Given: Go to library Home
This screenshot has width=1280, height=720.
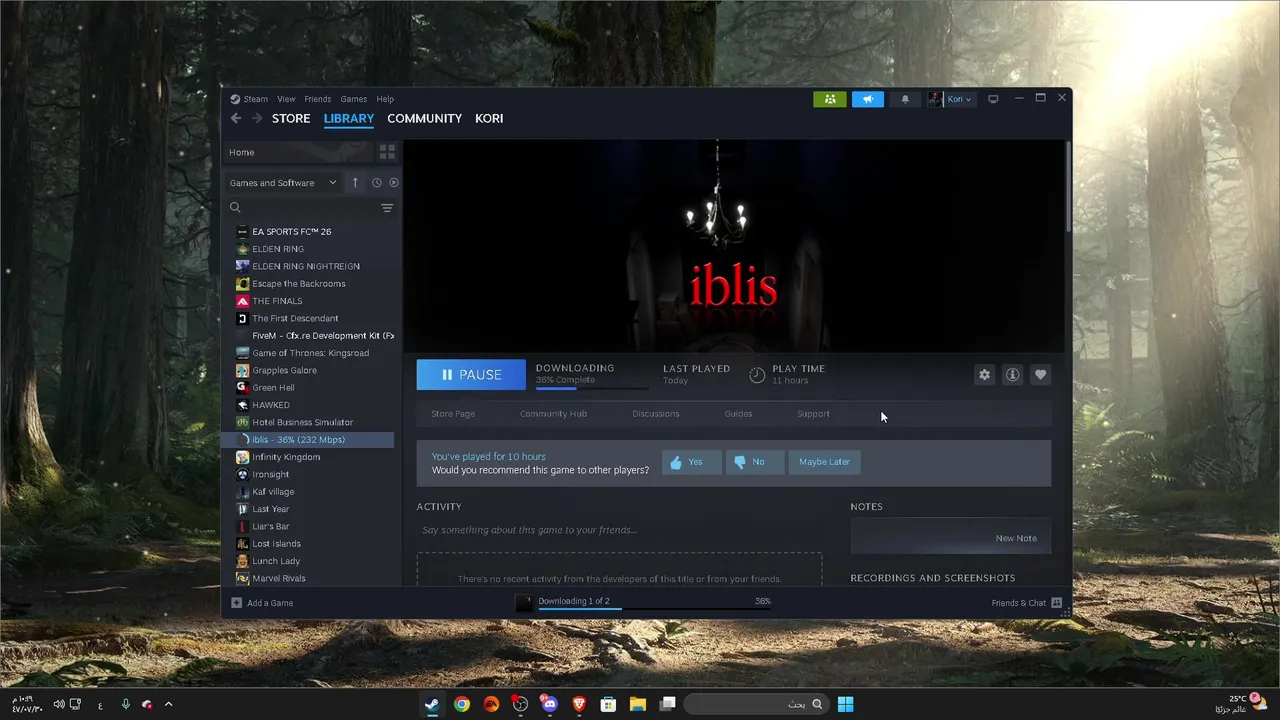Looking at the screenshot, I should 297,152.
